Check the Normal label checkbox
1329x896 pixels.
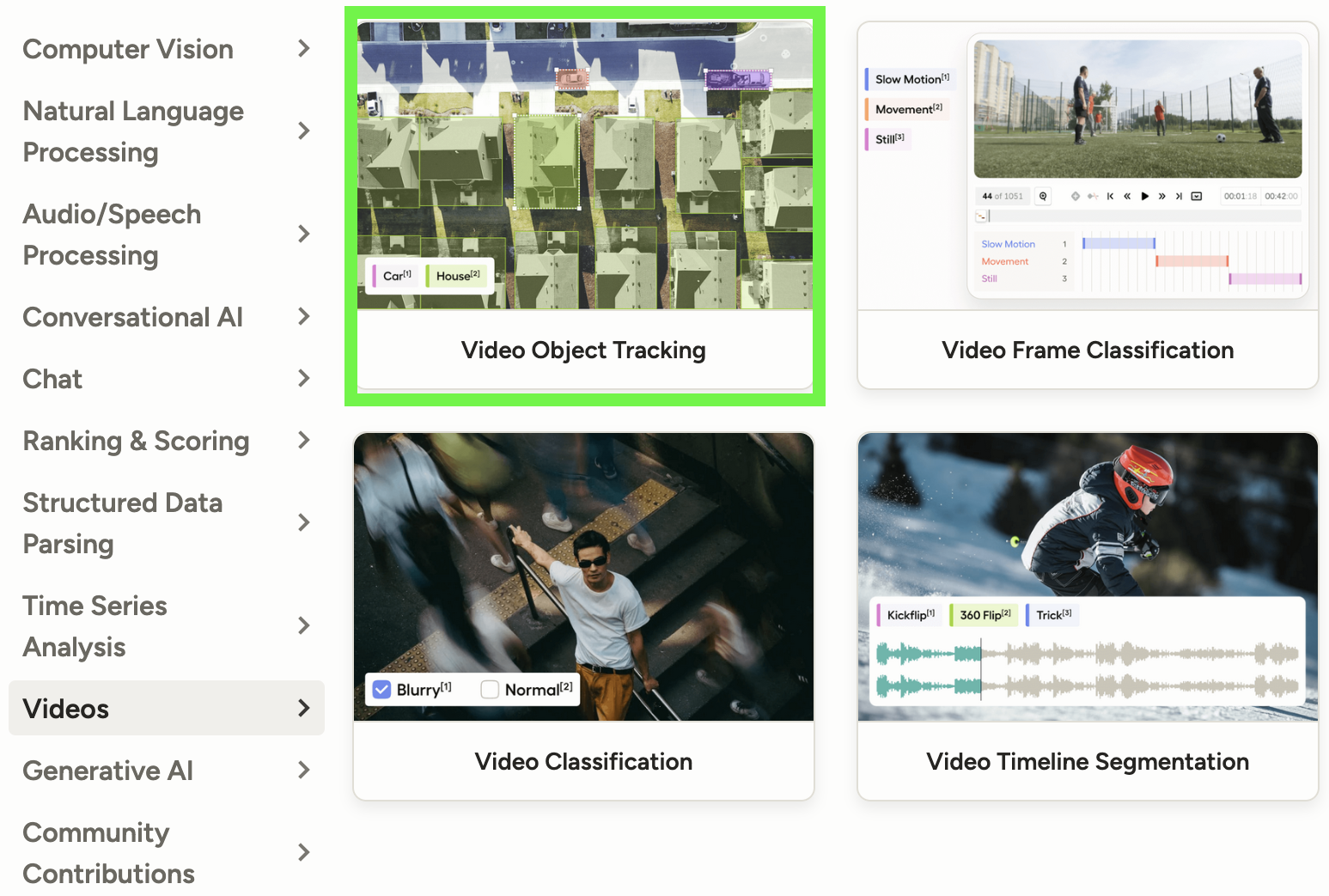(490, 689)
